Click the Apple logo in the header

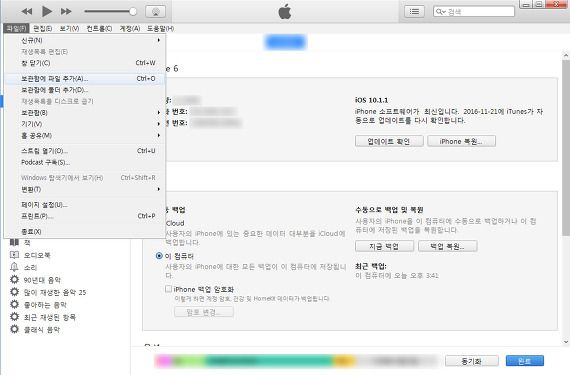click(x=285, y=12)
